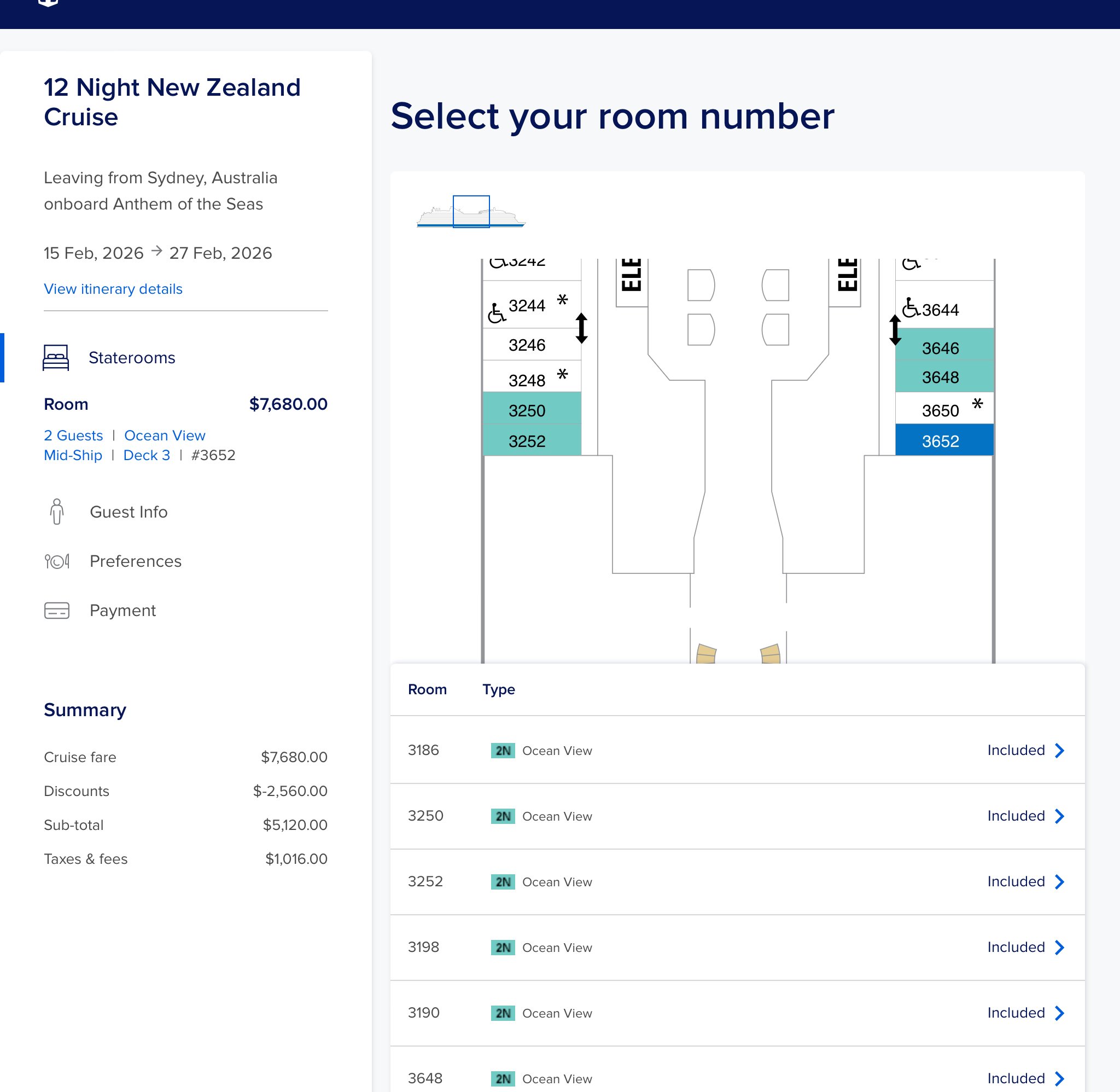Click the wheelchair icon beside room 3244

click(497, 313)
